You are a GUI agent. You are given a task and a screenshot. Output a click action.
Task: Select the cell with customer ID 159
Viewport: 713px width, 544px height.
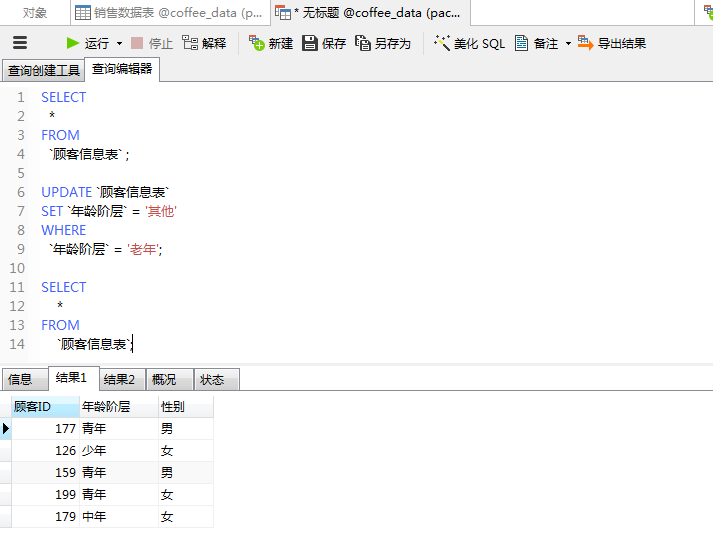[45, 473]
